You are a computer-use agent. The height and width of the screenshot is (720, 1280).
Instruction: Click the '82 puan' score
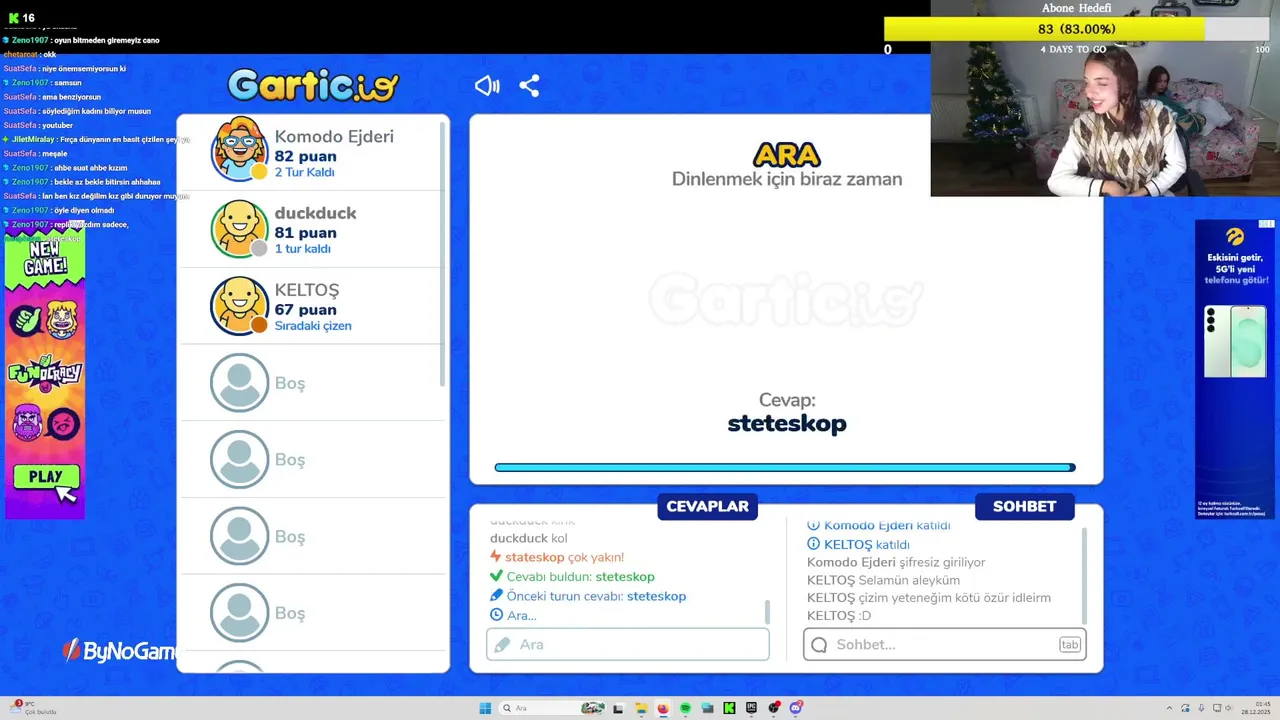tap(305, 156)
